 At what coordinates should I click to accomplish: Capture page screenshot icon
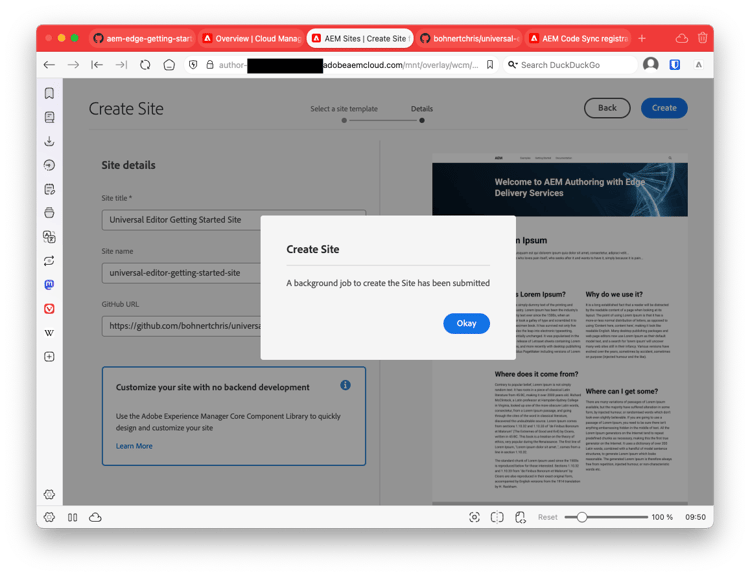(x=474, y=517)
